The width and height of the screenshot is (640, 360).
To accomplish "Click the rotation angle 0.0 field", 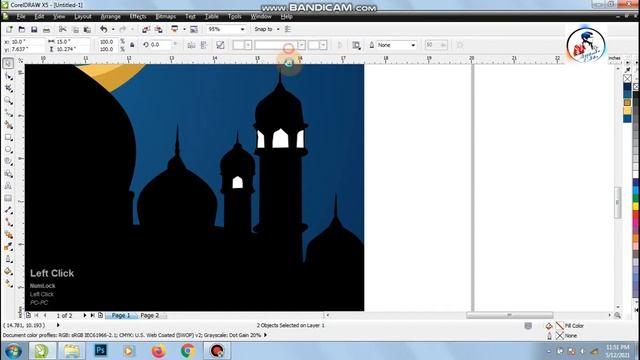I will pyautogui.click(x=160, y=45).
